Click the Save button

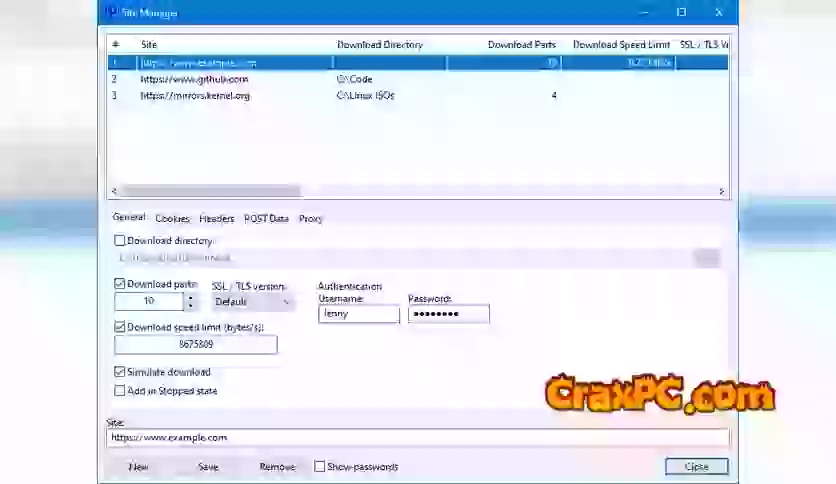tap(208, 467)
